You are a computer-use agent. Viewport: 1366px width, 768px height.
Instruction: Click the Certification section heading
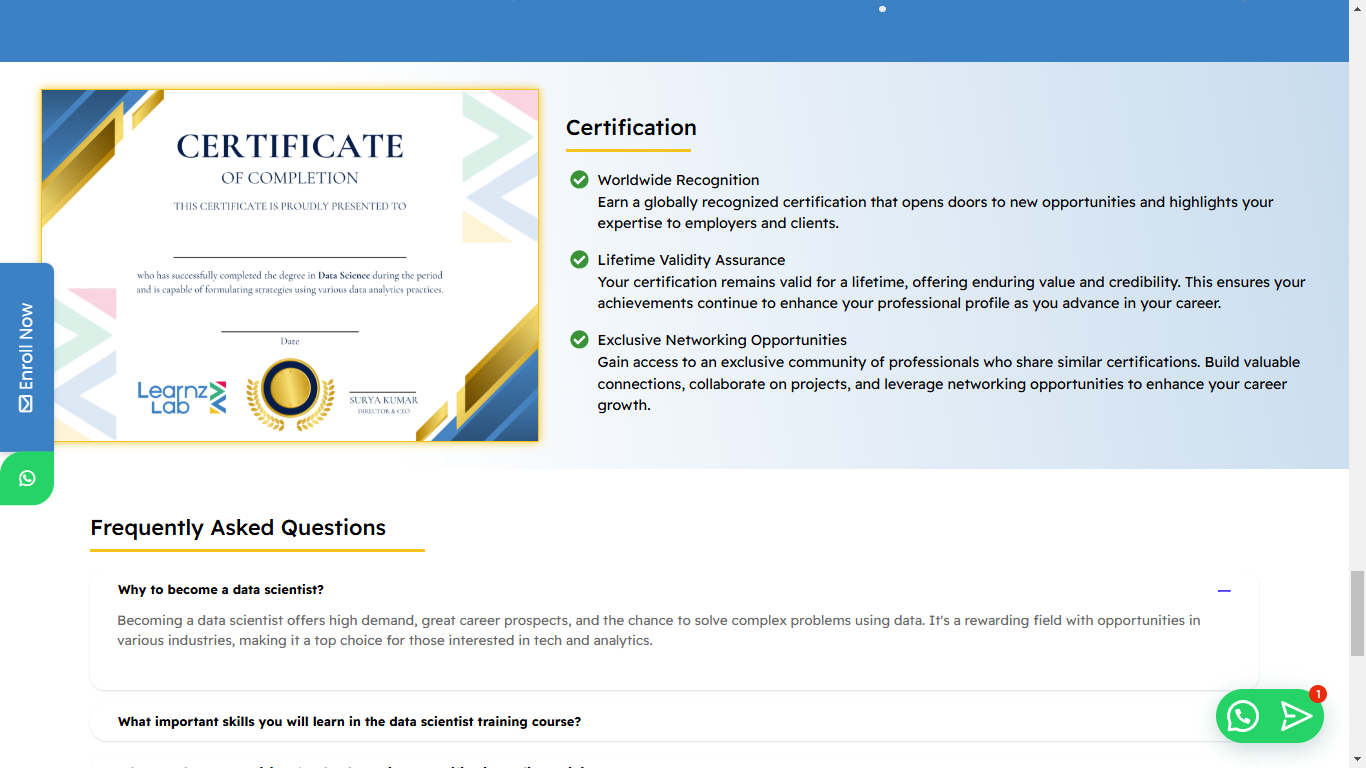click(631, 128)
